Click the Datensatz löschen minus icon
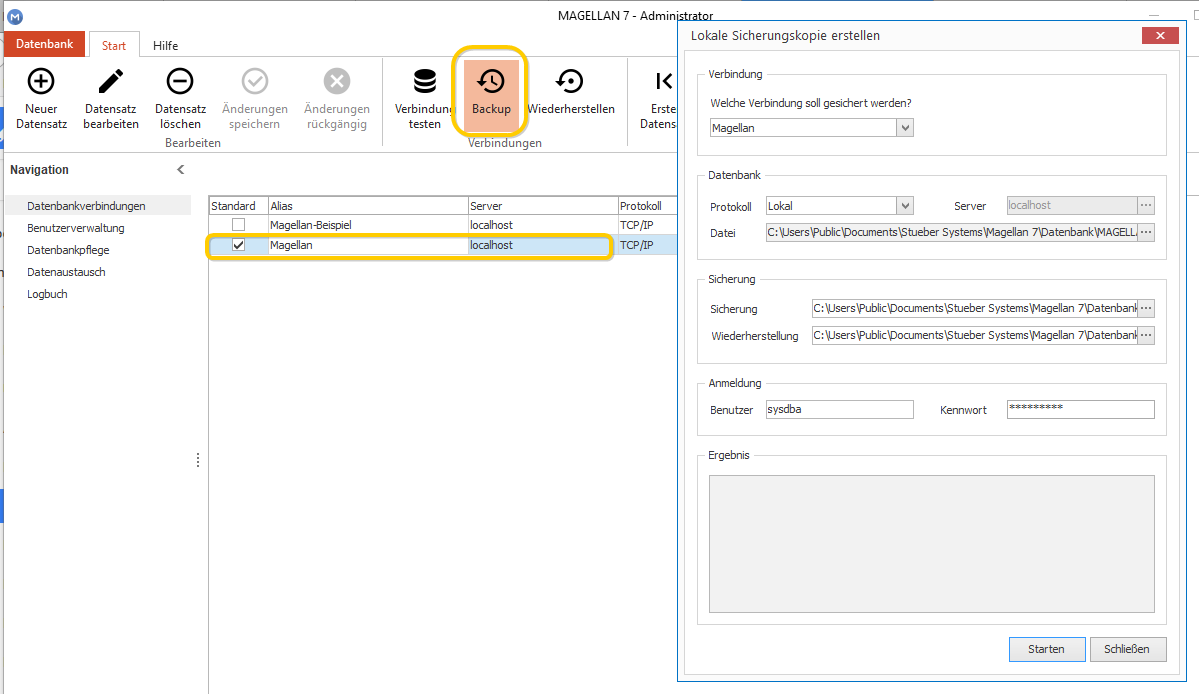1199x694 pixels. pyautogui.click(x=180, y=81)
